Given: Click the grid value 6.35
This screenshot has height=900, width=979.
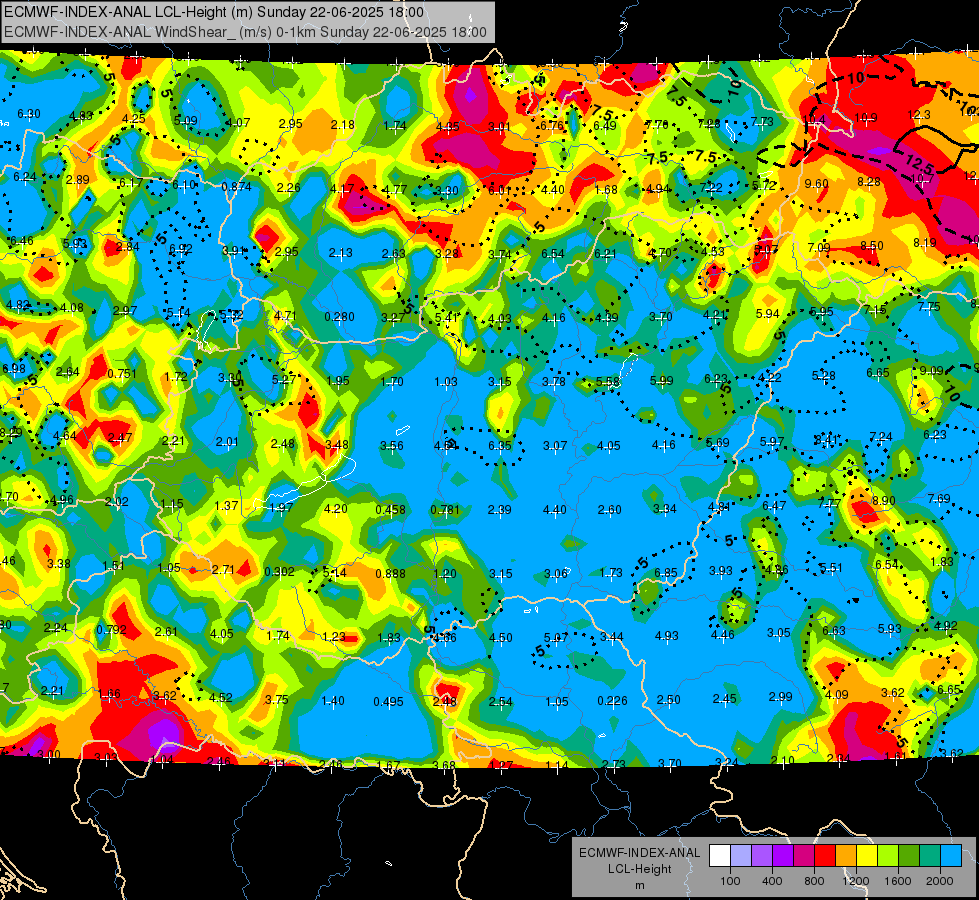Looking at the screenshot, I should pos(499,445).
